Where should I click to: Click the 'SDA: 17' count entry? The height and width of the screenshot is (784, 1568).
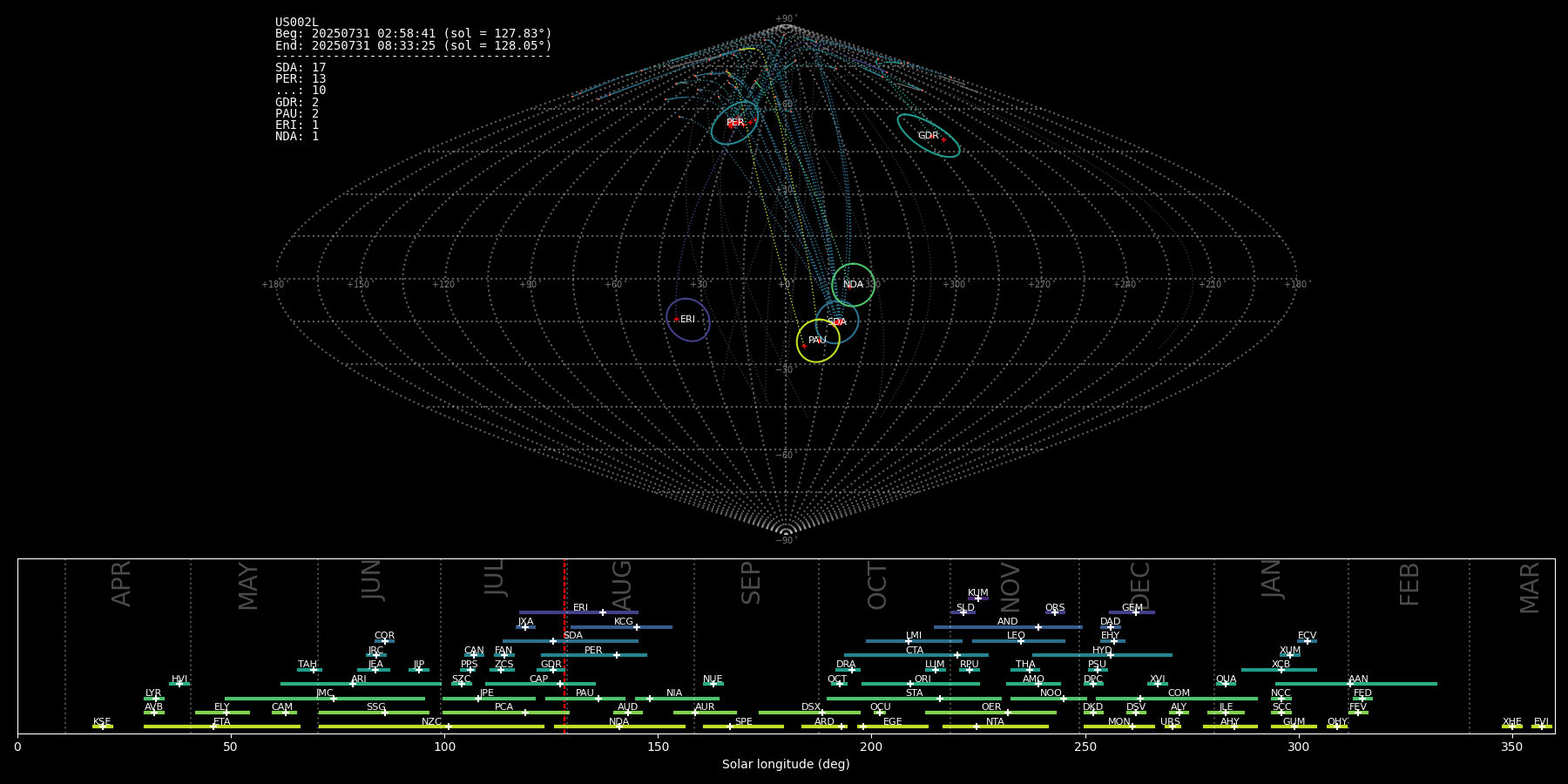point(301,68)
